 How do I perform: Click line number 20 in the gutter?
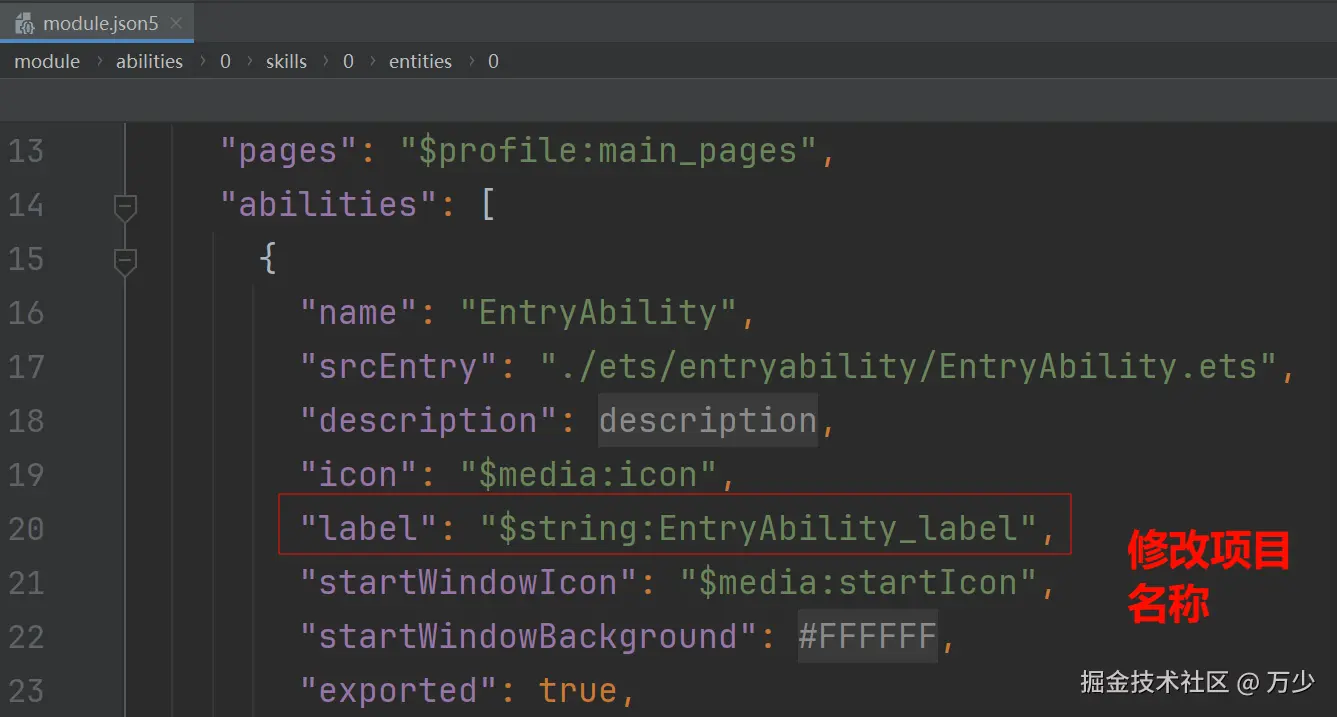coord(26,529)
